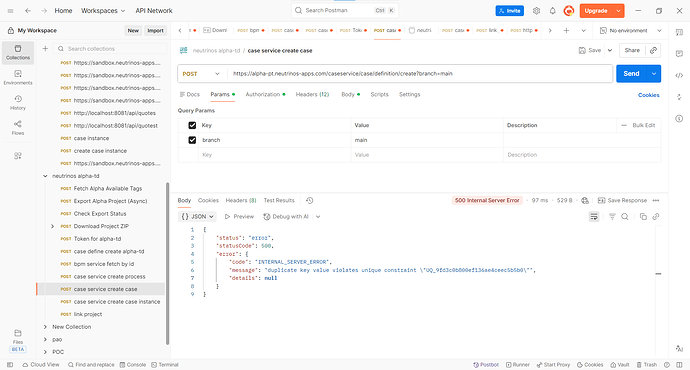
Task: Add a new collection with plus icon
Action: tap(45, 48)
